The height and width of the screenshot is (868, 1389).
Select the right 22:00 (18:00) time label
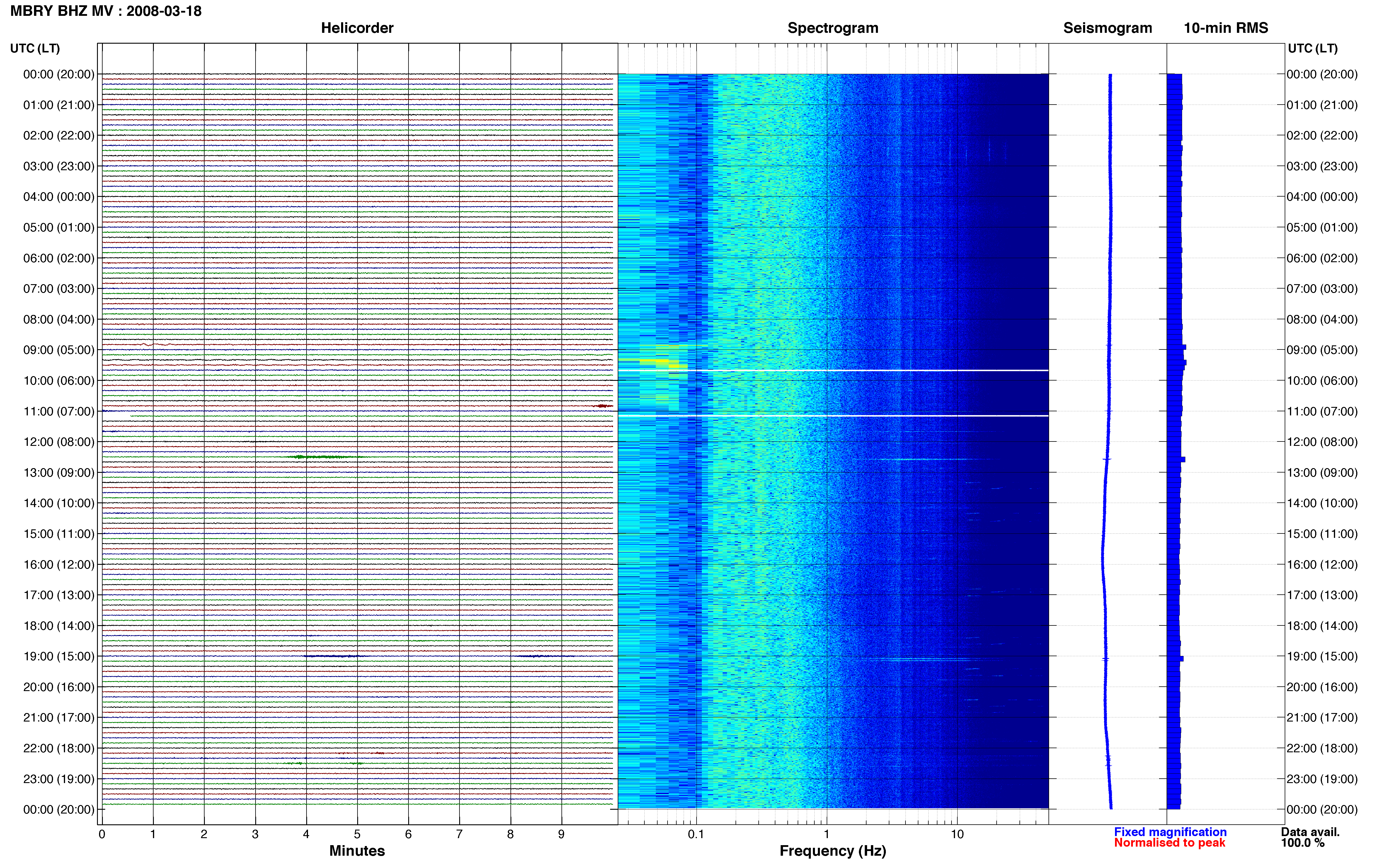[x=1322, y=748]
